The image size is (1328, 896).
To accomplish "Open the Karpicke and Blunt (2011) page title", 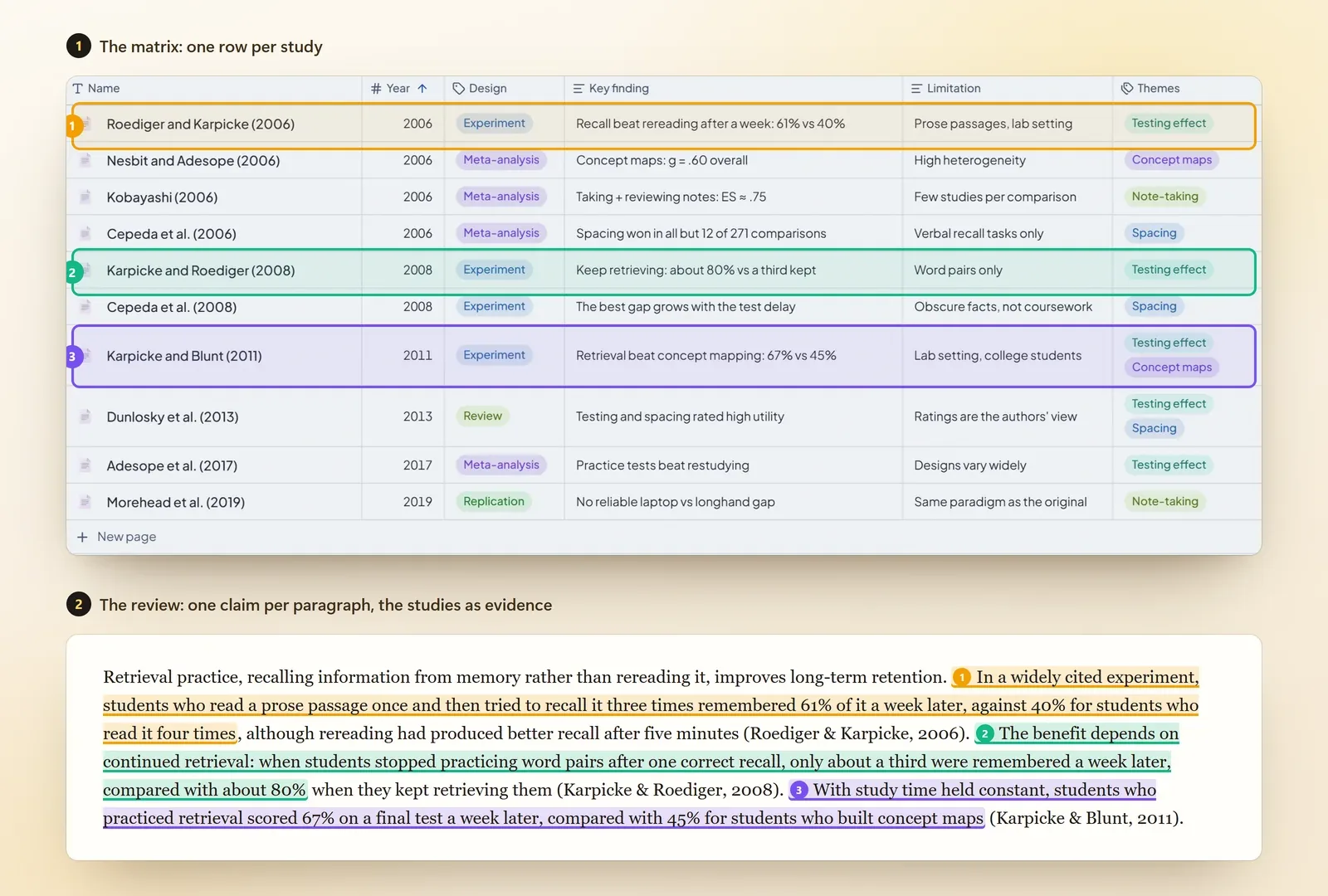I will 184,356.
